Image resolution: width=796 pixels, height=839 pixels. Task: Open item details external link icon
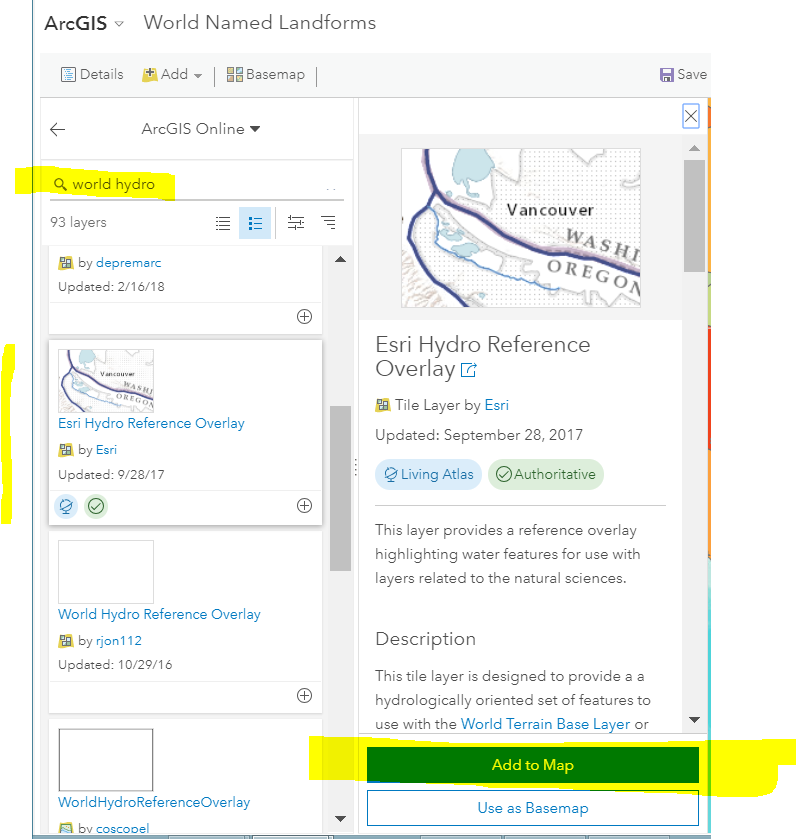(x=469, y=370)
